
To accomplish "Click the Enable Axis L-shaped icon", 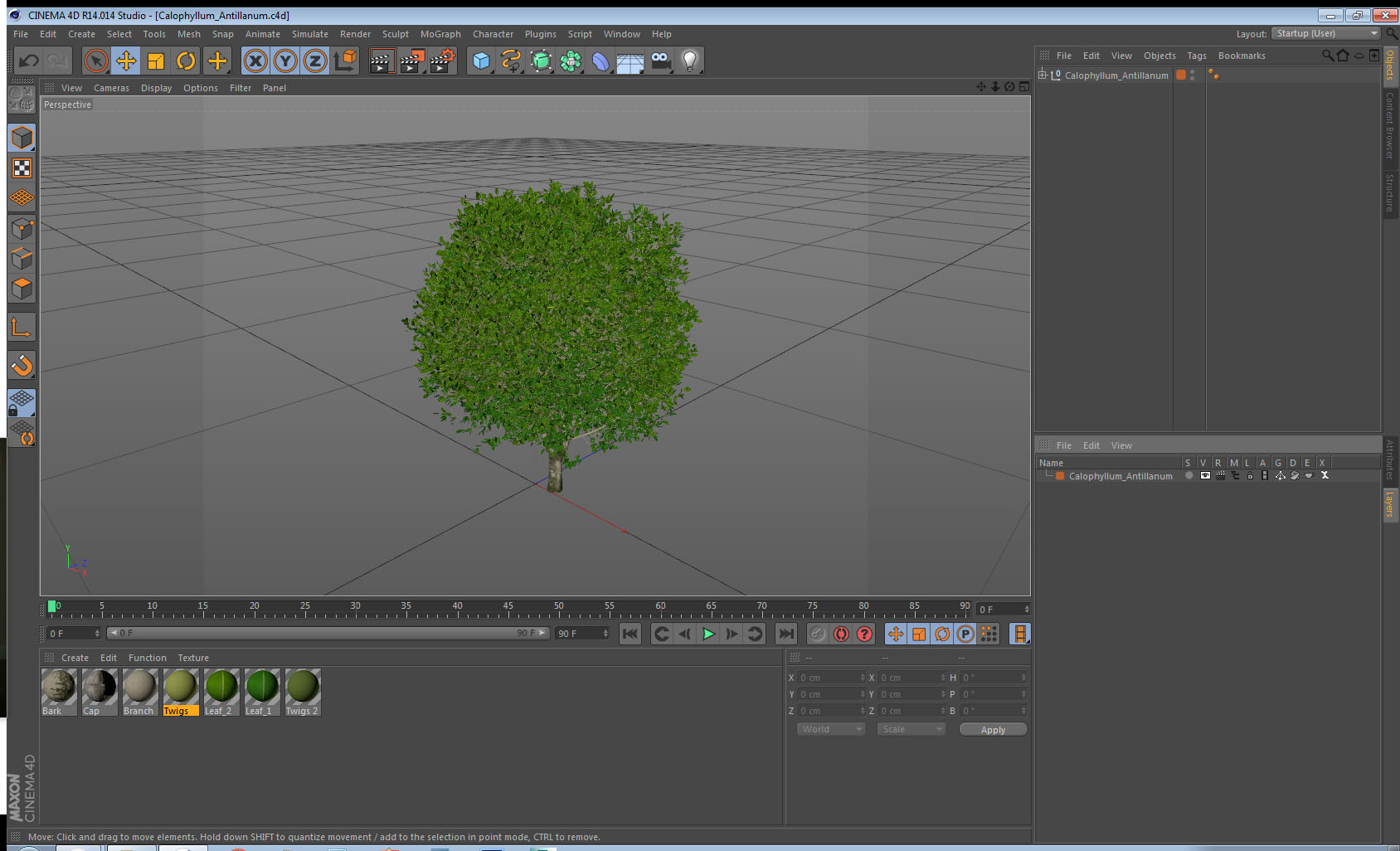I will coord(22,328).
